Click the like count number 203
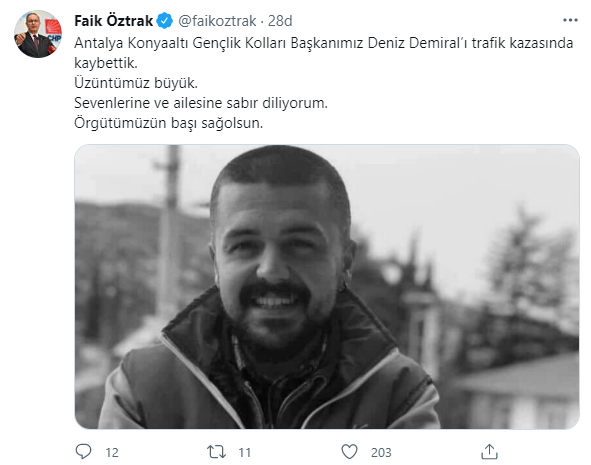 click(381, 452)
